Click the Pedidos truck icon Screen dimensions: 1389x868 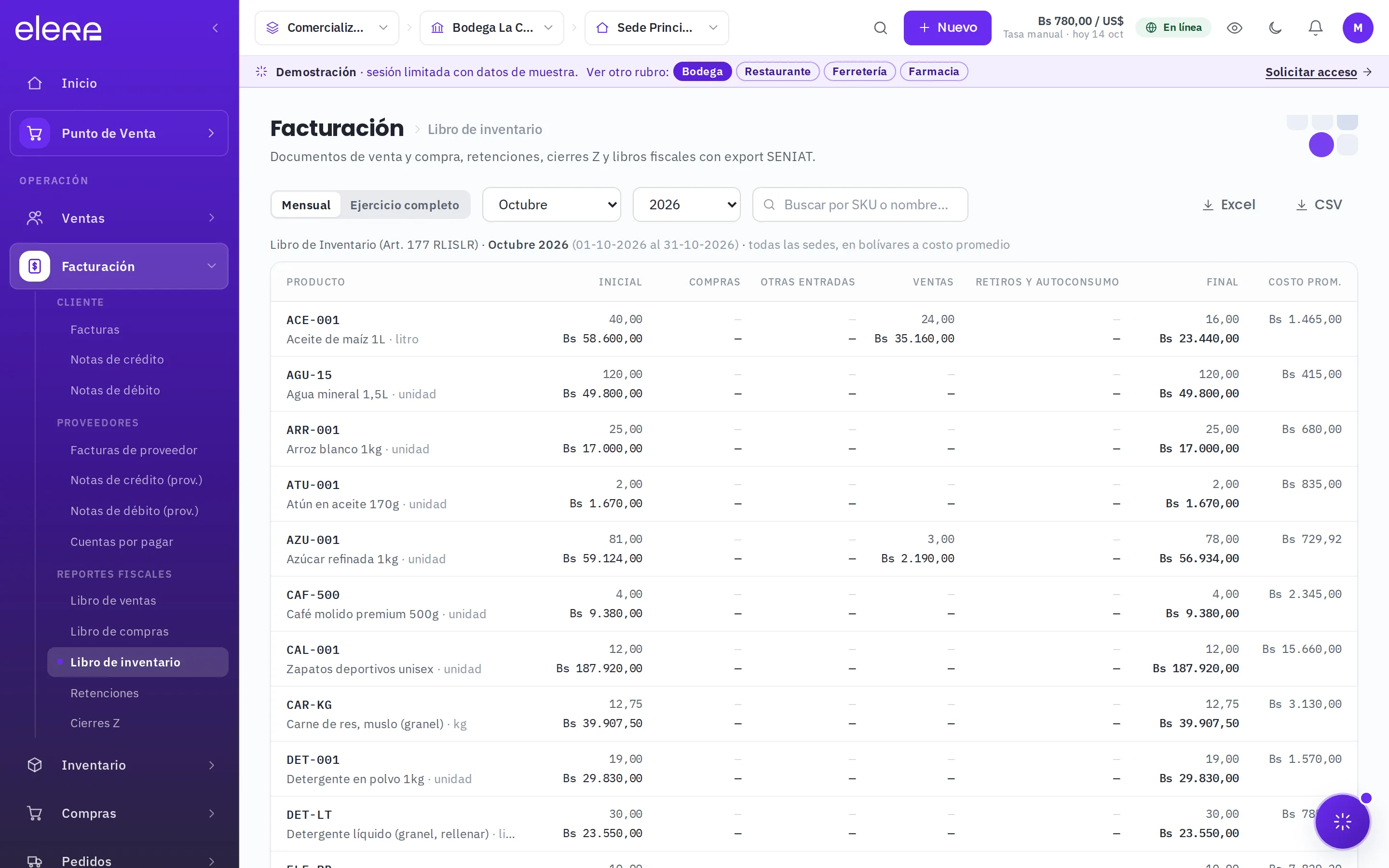[35, 861]
